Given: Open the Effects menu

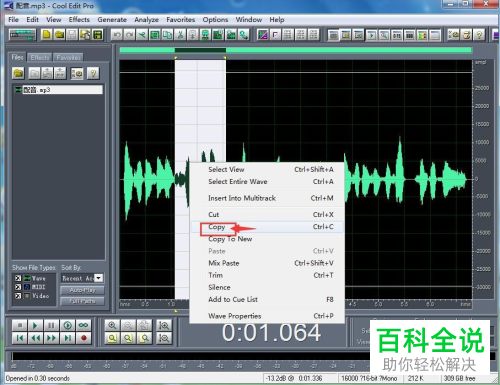Looking at the screenshot, I should tap(79, 20).
